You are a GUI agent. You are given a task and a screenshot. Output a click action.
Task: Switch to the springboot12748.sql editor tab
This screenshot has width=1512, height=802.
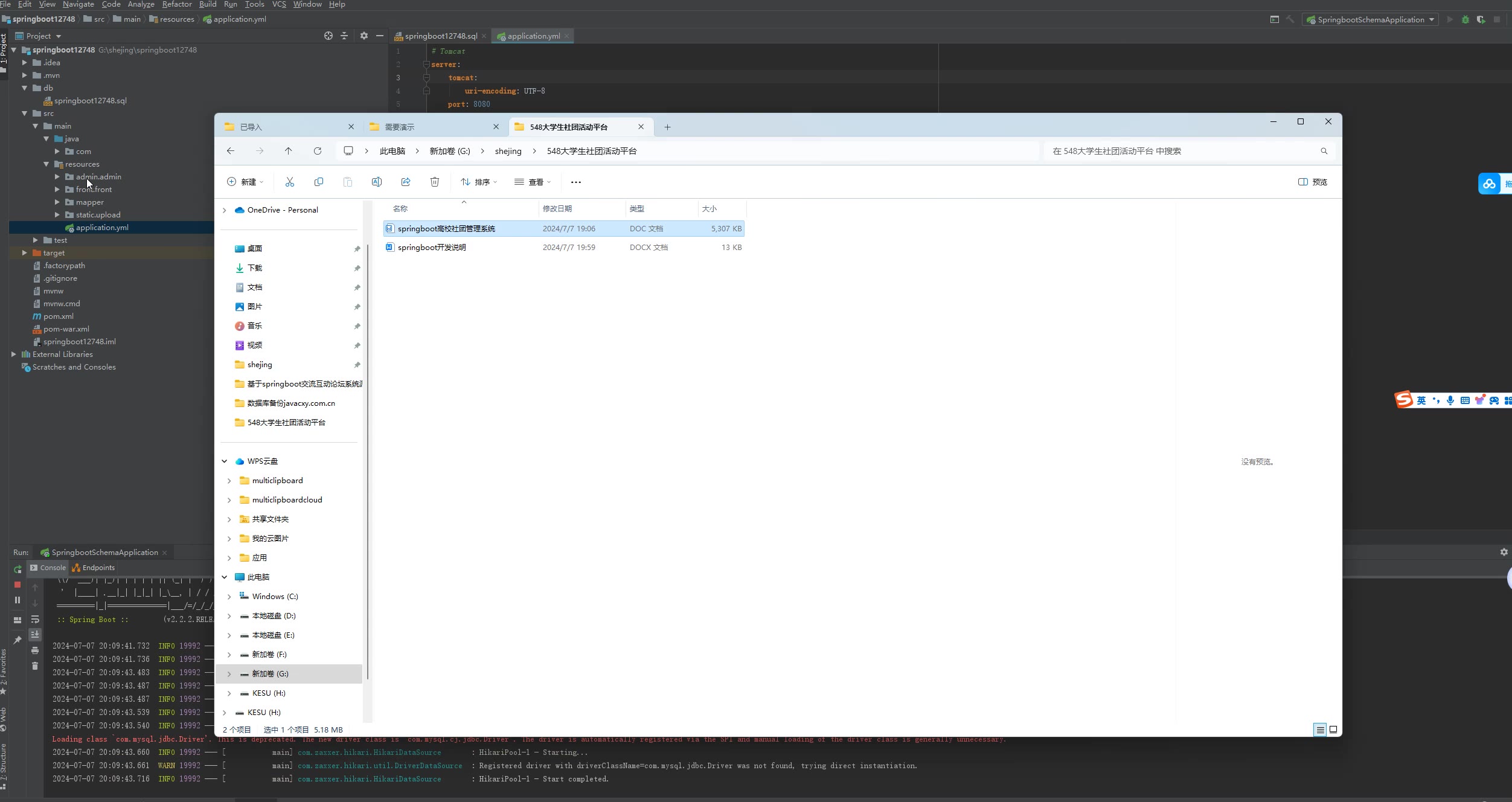pos(441,36)
